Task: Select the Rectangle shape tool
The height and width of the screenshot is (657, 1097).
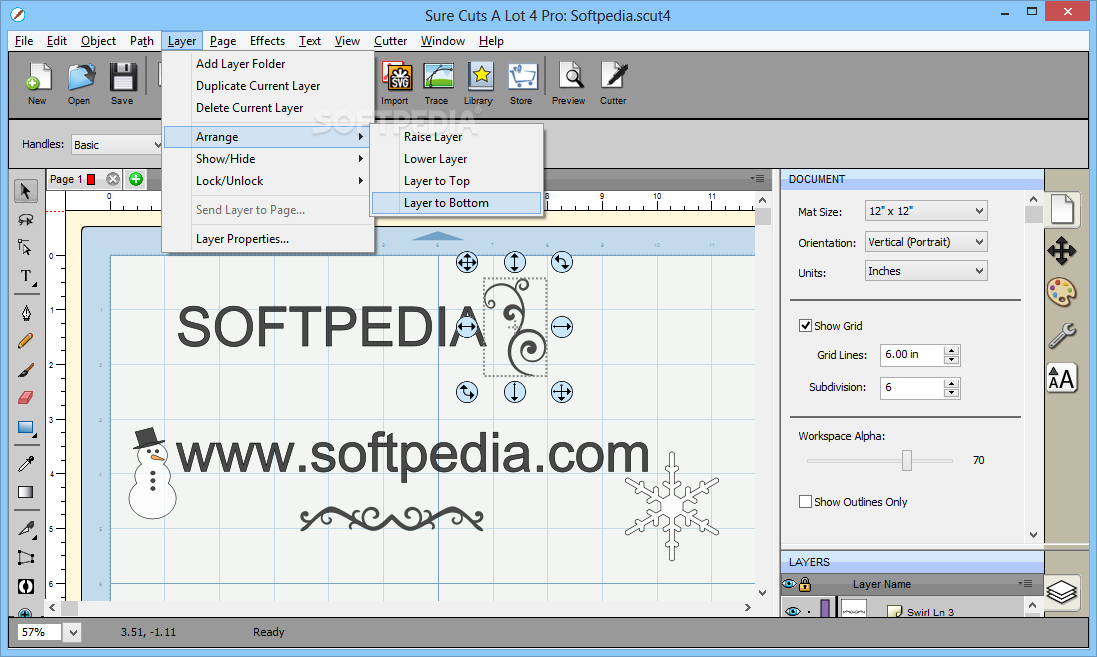Action: 26,428
